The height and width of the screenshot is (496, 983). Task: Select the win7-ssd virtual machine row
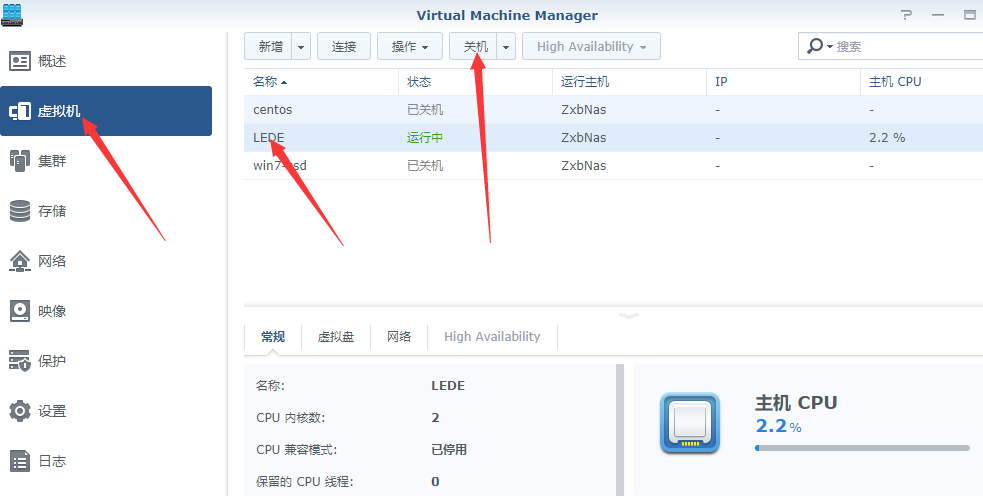click(613, 166)
